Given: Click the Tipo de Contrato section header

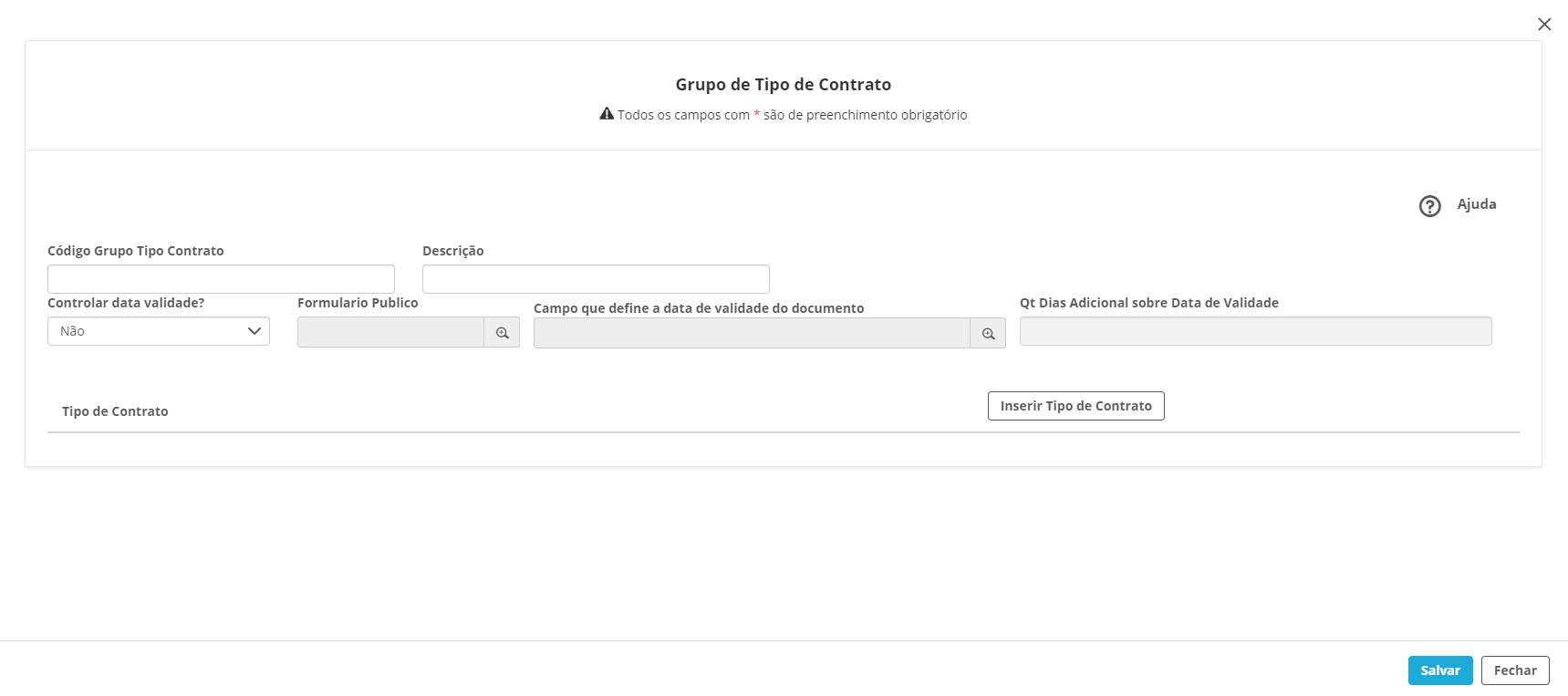Looking at the screenshot, I should click(x=115, y=411).
